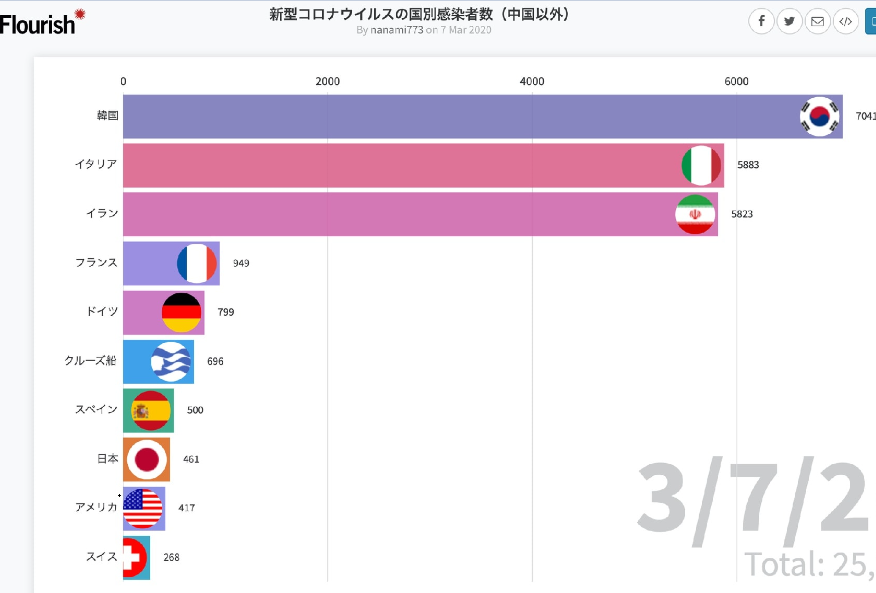
Task: Click the USA flag icon
Action: [143, 509]
